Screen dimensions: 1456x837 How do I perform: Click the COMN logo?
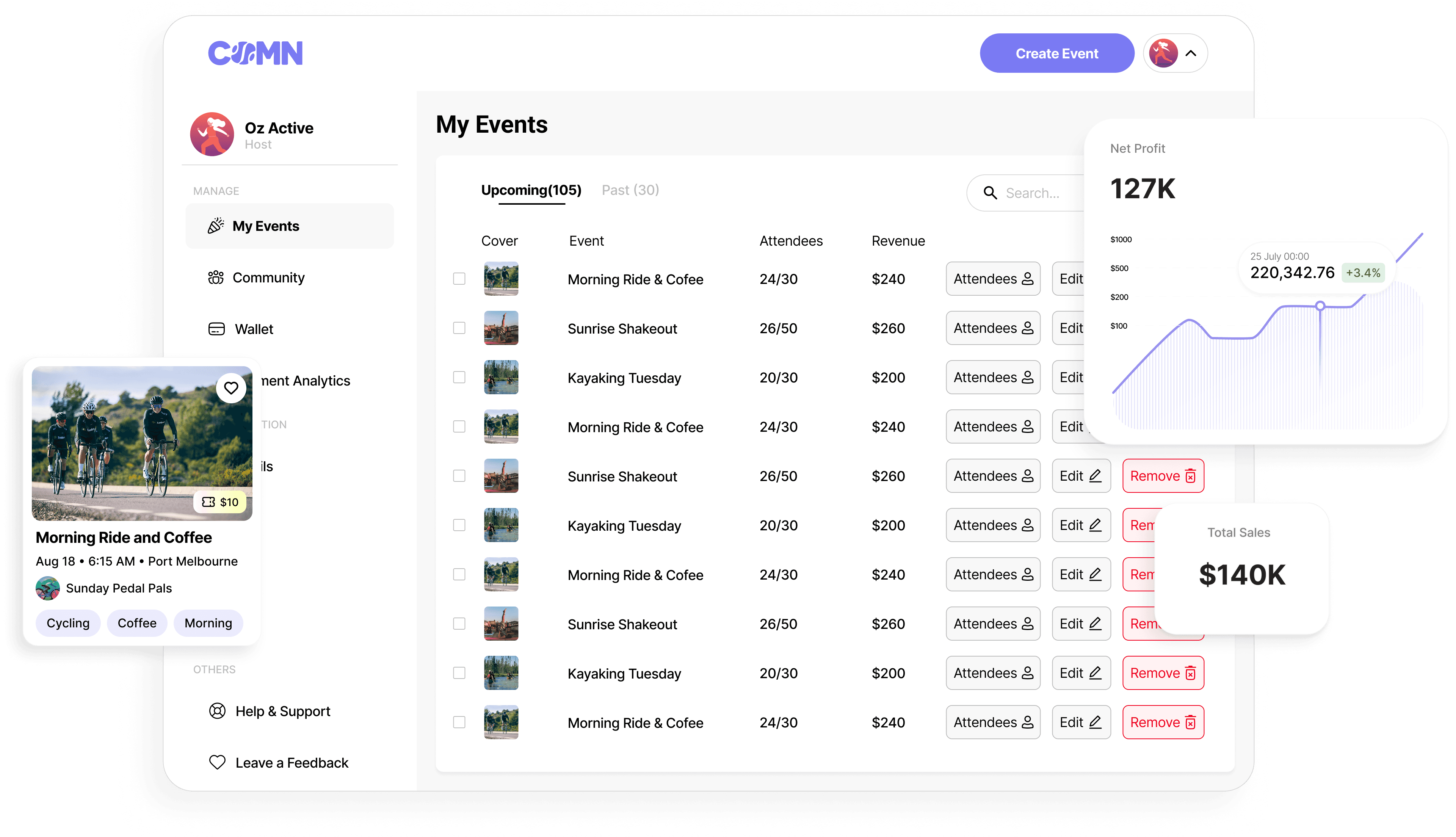(x=255, y=53)
